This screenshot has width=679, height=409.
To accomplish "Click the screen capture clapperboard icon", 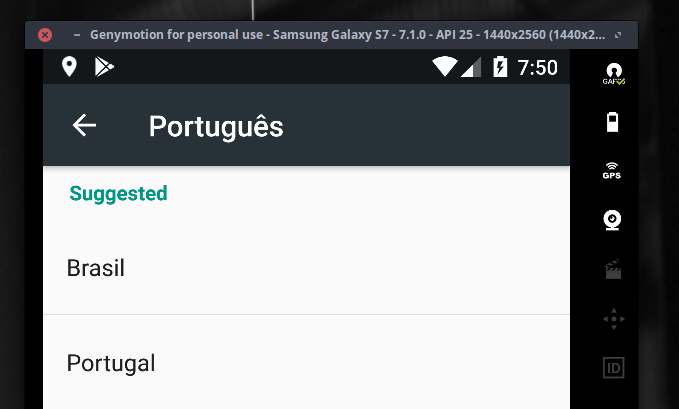I will (x=613, y=268).
